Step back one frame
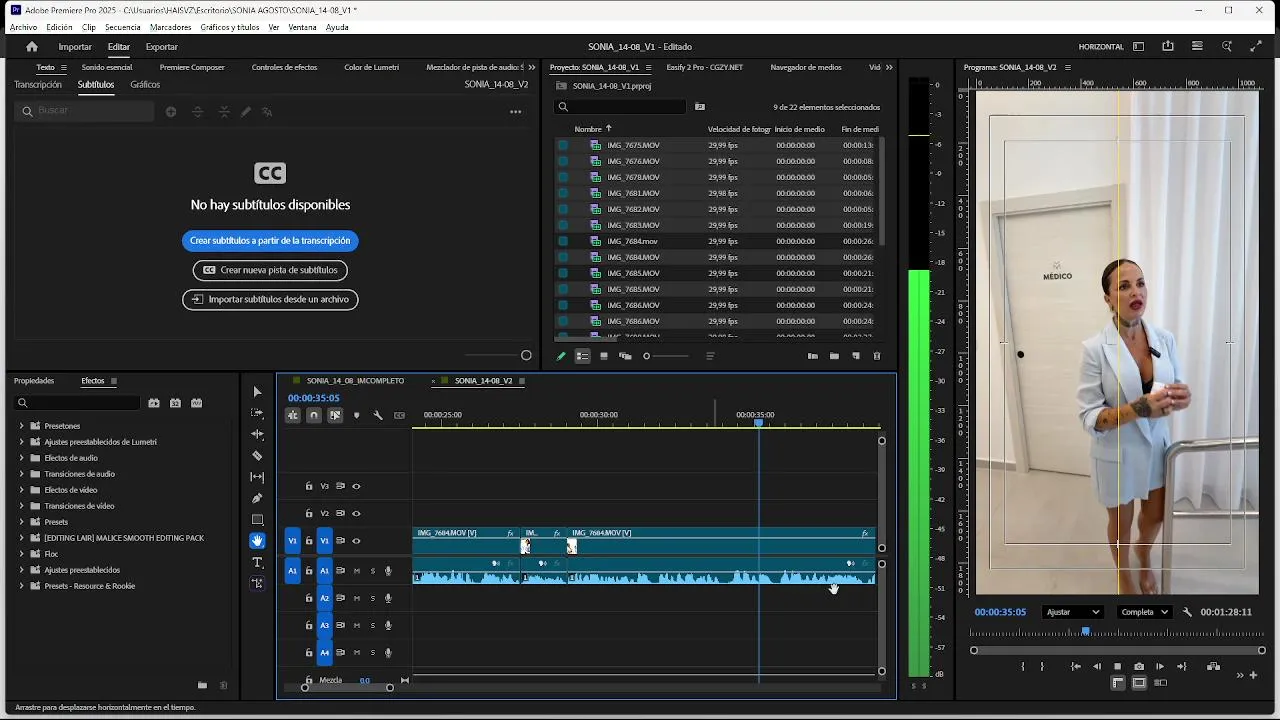Screen dimensions: 1280x720 1097,667
